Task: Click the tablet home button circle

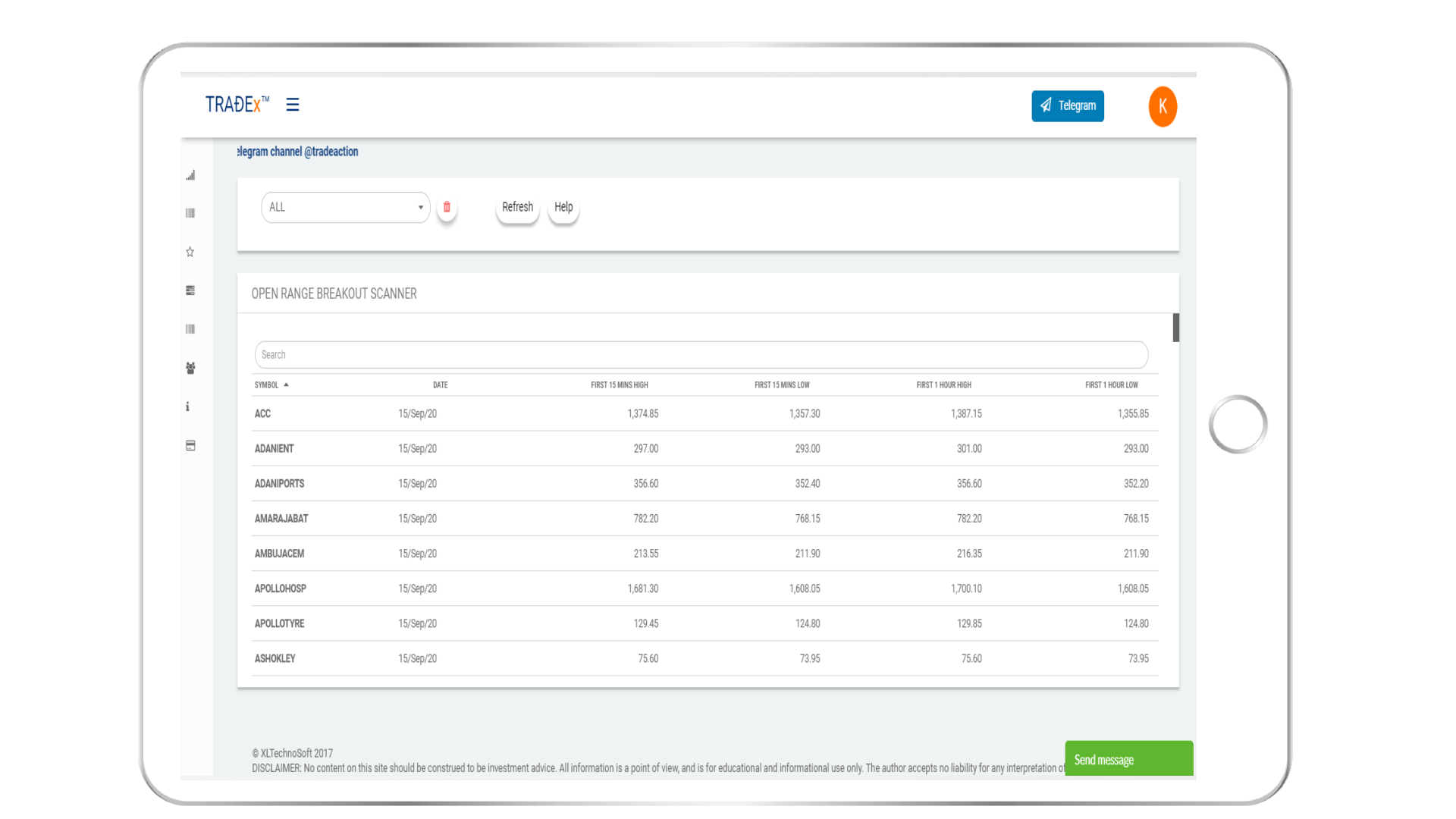Action: pyautogui.click(x=1238, y=424)
